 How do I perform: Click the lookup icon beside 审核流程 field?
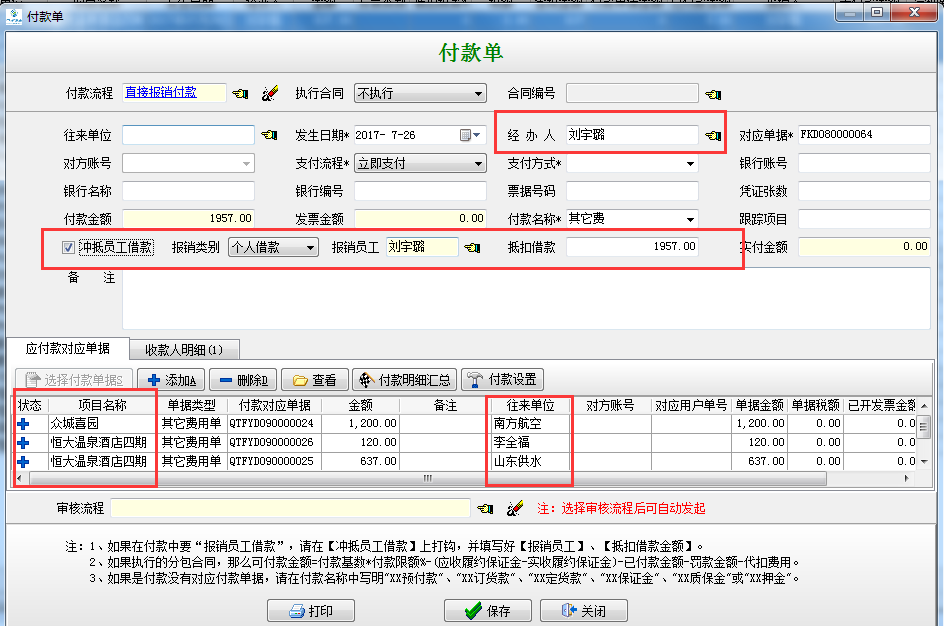pos(486,509)
